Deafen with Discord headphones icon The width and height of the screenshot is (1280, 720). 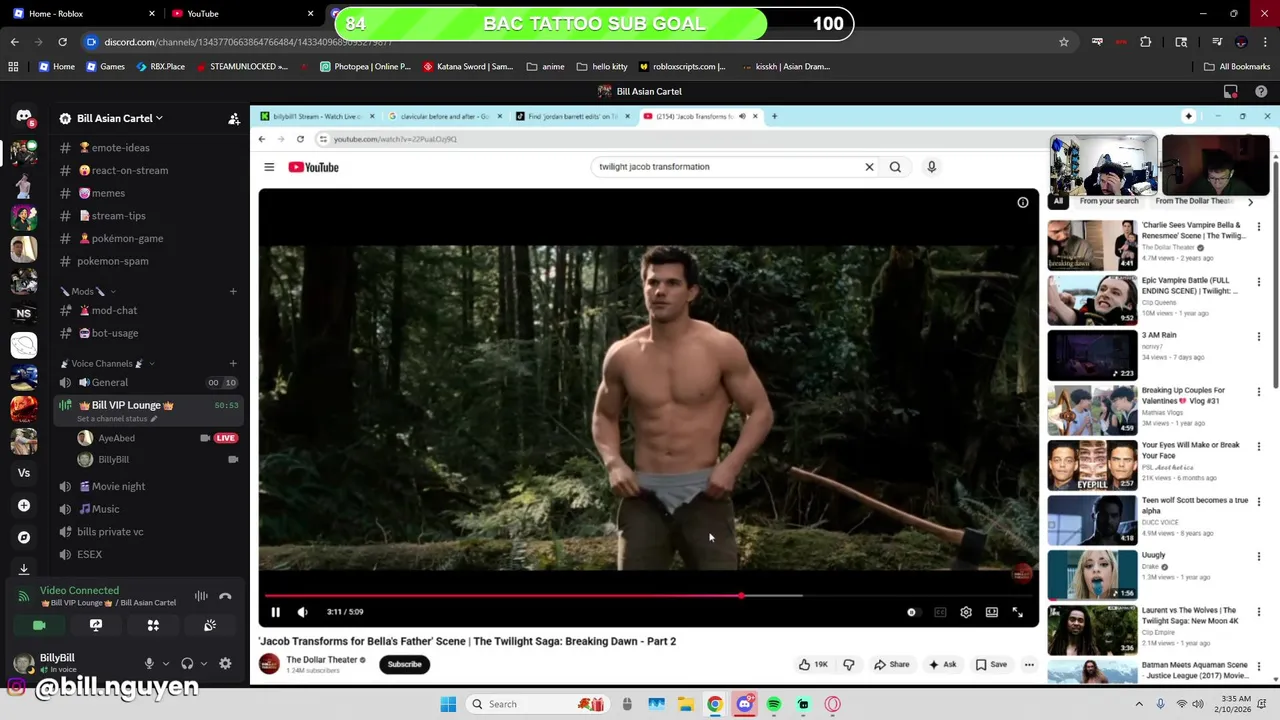[x=187, y=663]
